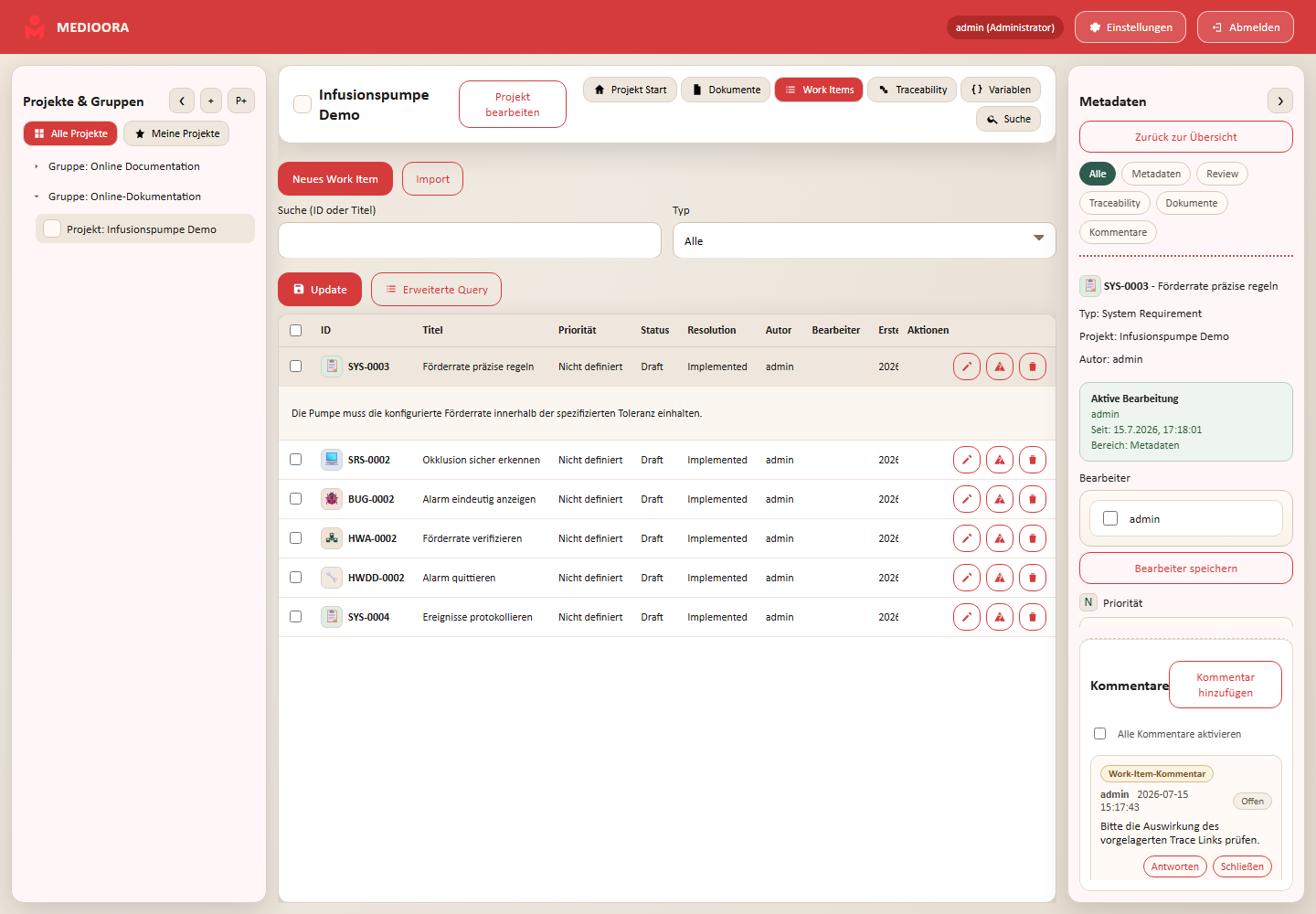
Task: Collapse the project sidebar with left chevron
Action: coord(182,101)
